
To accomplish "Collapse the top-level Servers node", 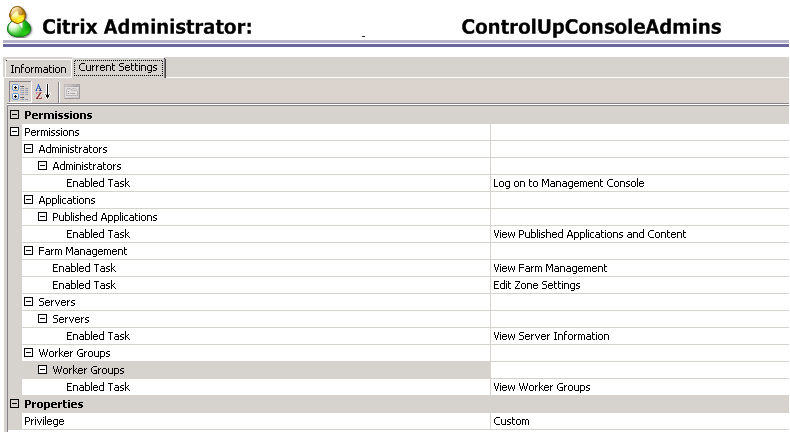I will tap(29, 302).
